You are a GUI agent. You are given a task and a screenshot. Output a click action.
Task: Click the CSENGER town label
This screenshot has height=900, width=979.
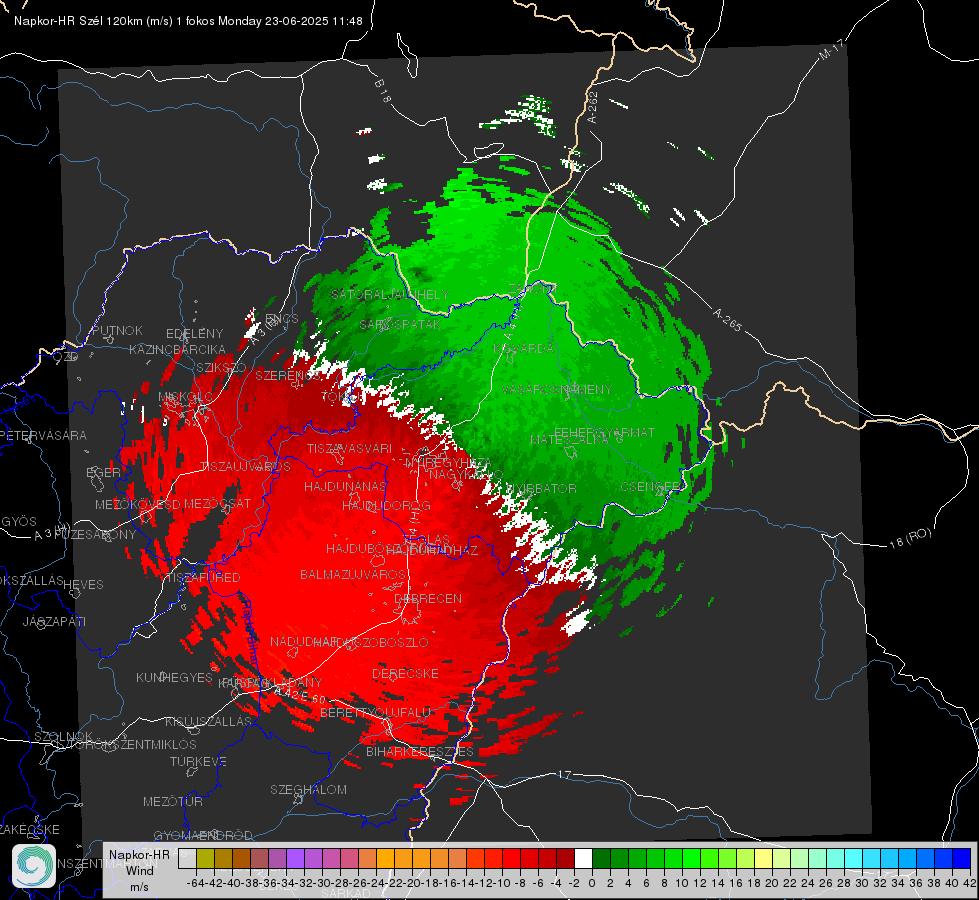(x=651, y=487)
